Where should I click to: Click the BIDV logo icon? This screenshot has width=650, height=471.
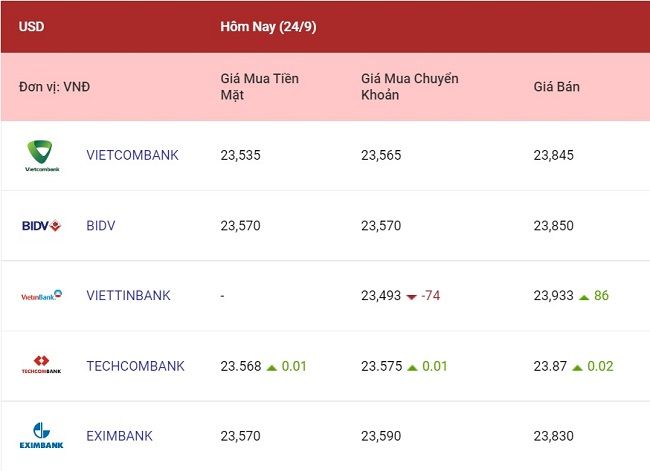41,226
